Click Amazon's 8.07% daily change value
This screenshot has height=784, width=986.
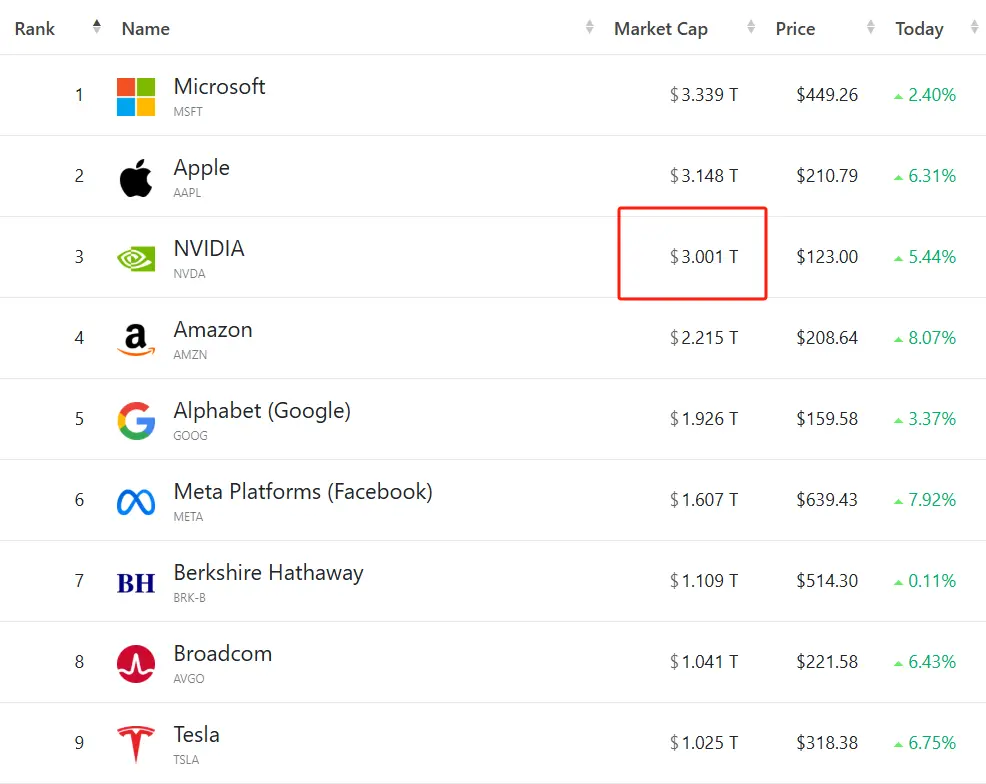(931, 338)
